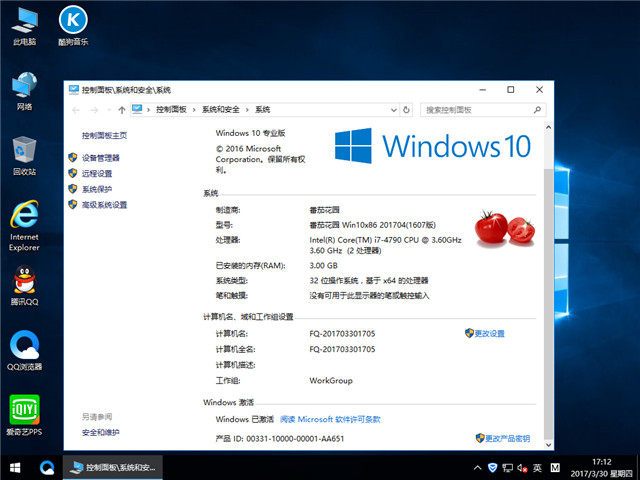The height and width of the screenshot is (480, 640).
Task: Click the muted volume tray icon
Action: [522, 468]
